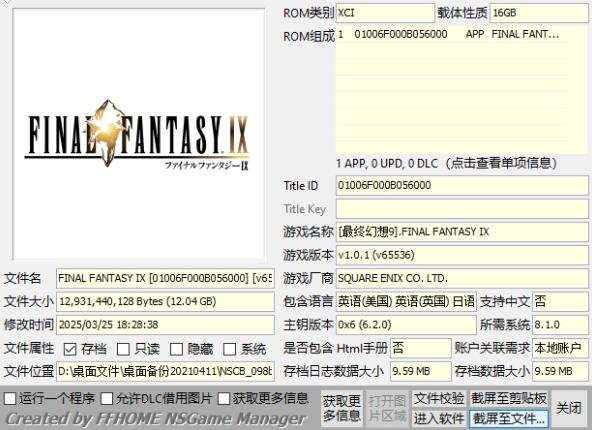Enable the 只读 read-only checkbox
Viewport: 592px width, 430px height.
pyautogui.click(x=123, y=349)
